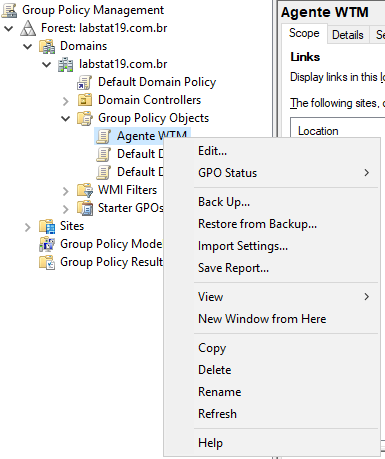The image size is (385, 459).
Task: Click the Sites folder icon
Action: coord(47,226)
